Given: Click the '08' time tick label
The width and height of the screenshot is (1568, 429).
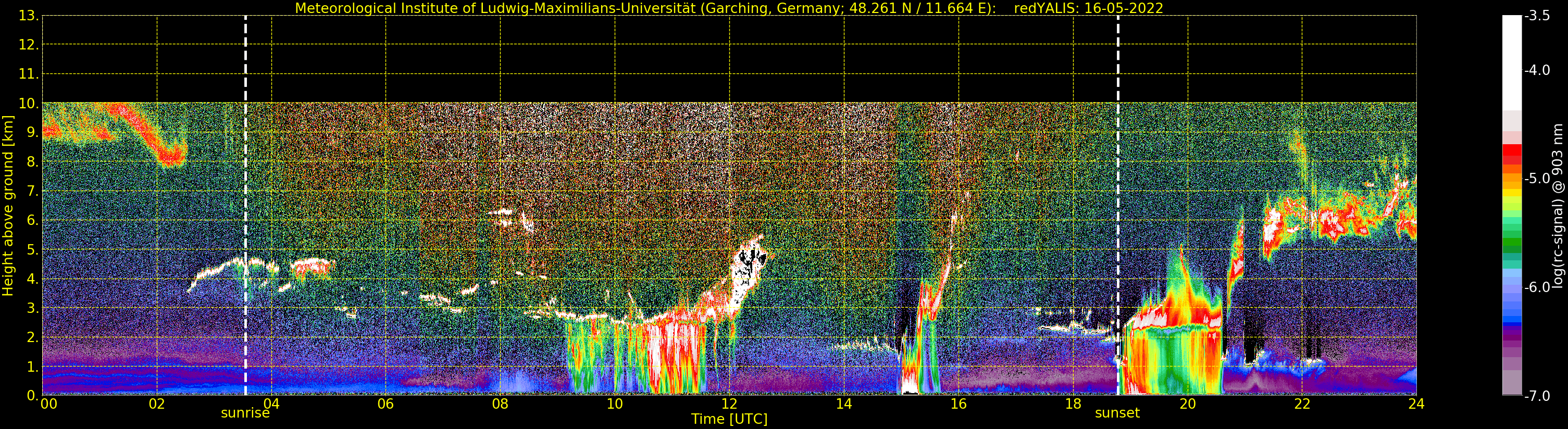Looking at the screenshot, I should (x=500, y=404).
